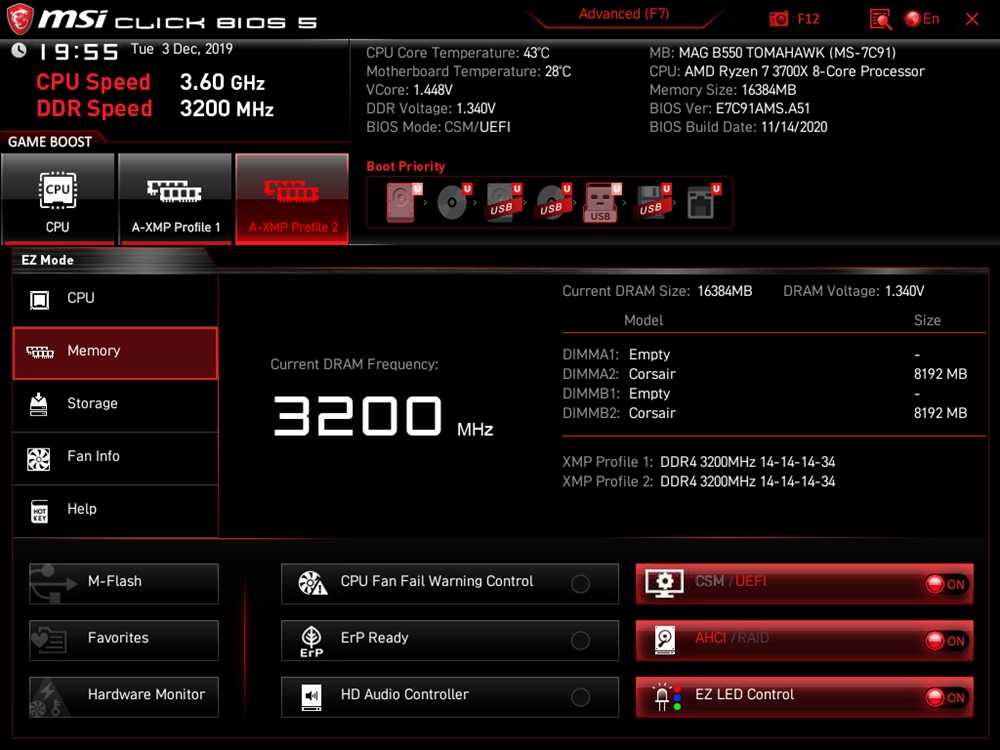Click the first hard drive boot device icon
The width and height of the screenshot is (1000, 750).
[x=401, y=203]
